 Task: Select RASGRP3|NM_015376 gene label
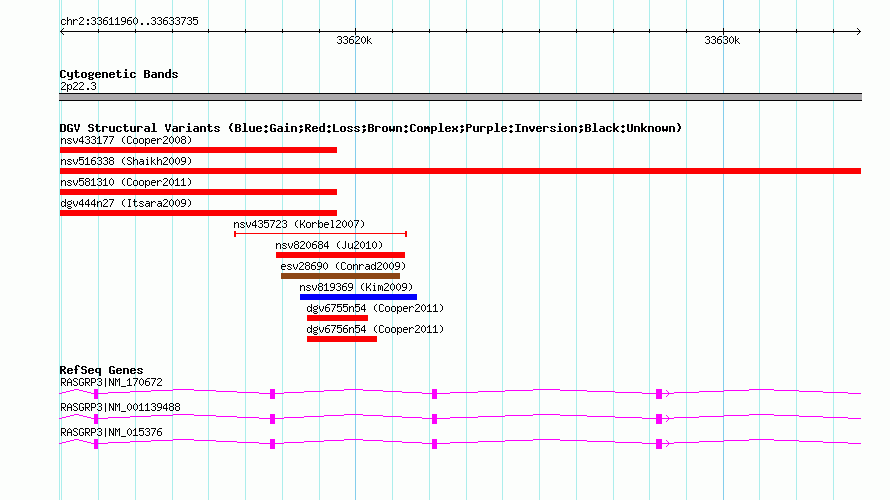[111, 432]
